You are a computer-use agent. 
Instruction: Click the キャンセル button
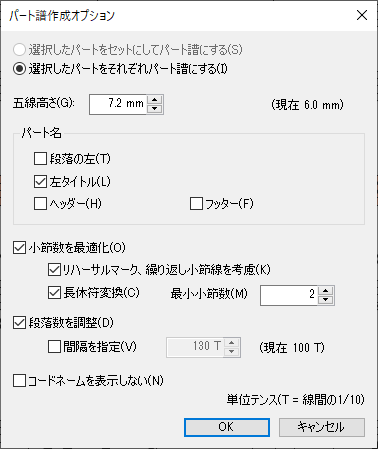[x=322, y=427]
